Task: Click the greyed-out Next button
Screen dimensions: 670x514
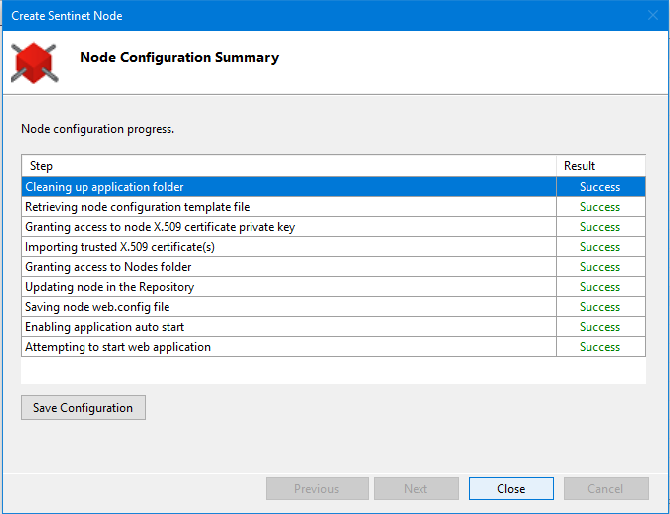Action: coord(416,488)
